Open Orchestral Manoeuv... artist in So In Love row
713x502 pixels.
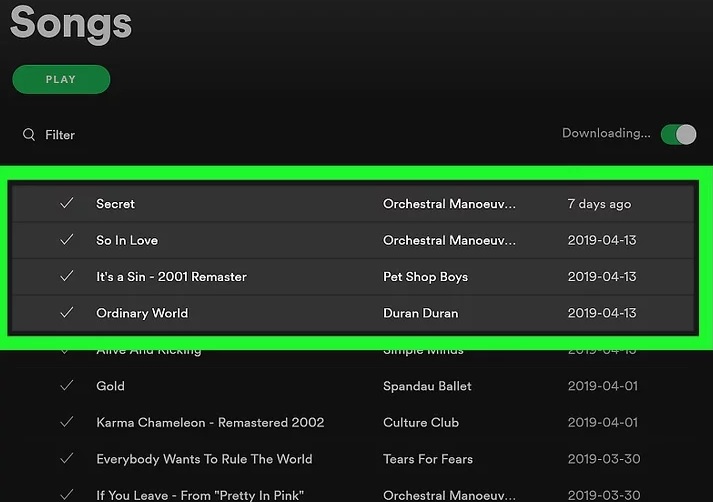click(x=449, y=240)
